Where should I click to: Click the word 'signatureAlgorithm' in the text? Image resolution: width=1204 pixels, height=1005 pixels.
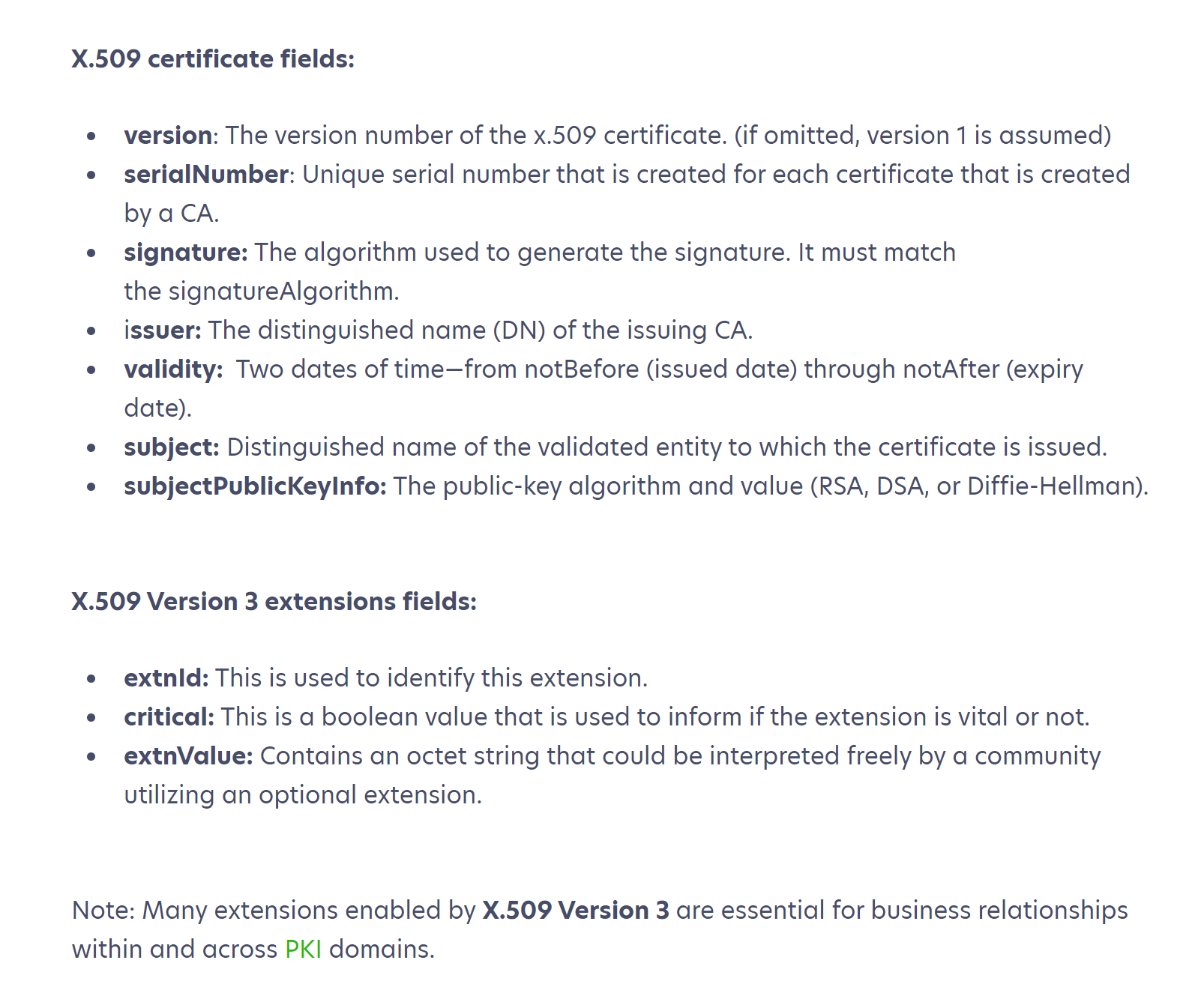point(281,291)
